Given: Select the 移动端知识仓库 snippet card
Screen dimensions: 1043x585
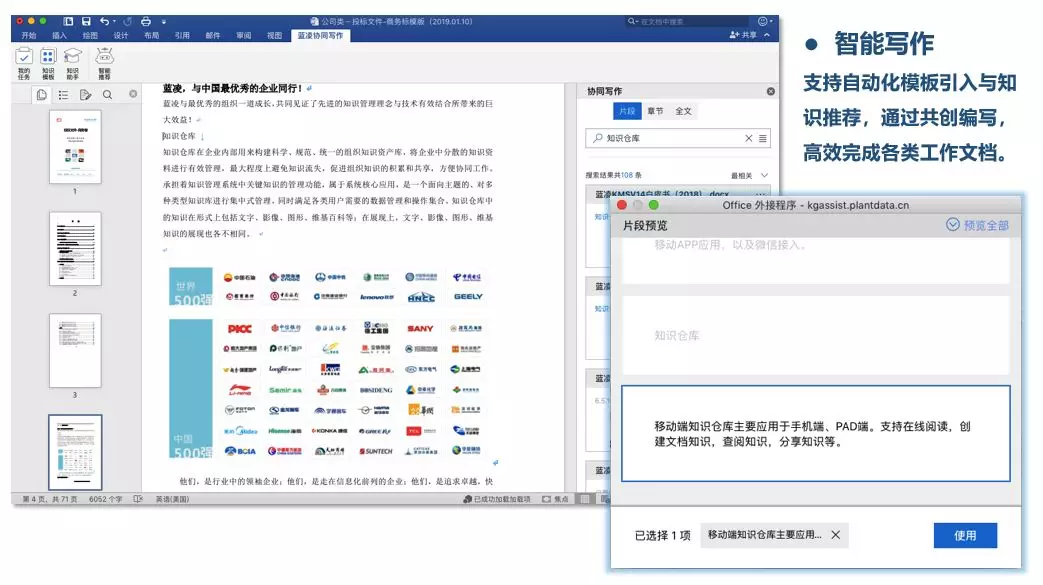Looking at the screenshot, I should tap(816, 433).
